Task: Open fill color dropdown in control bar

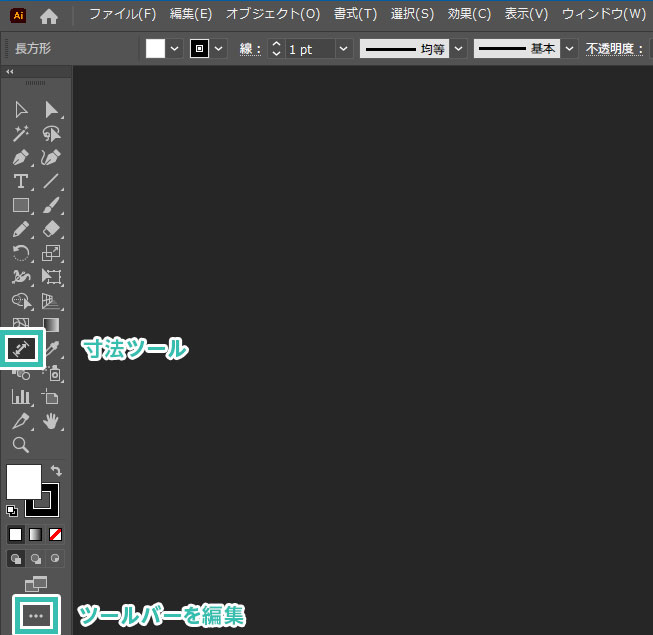Action: 174,49
